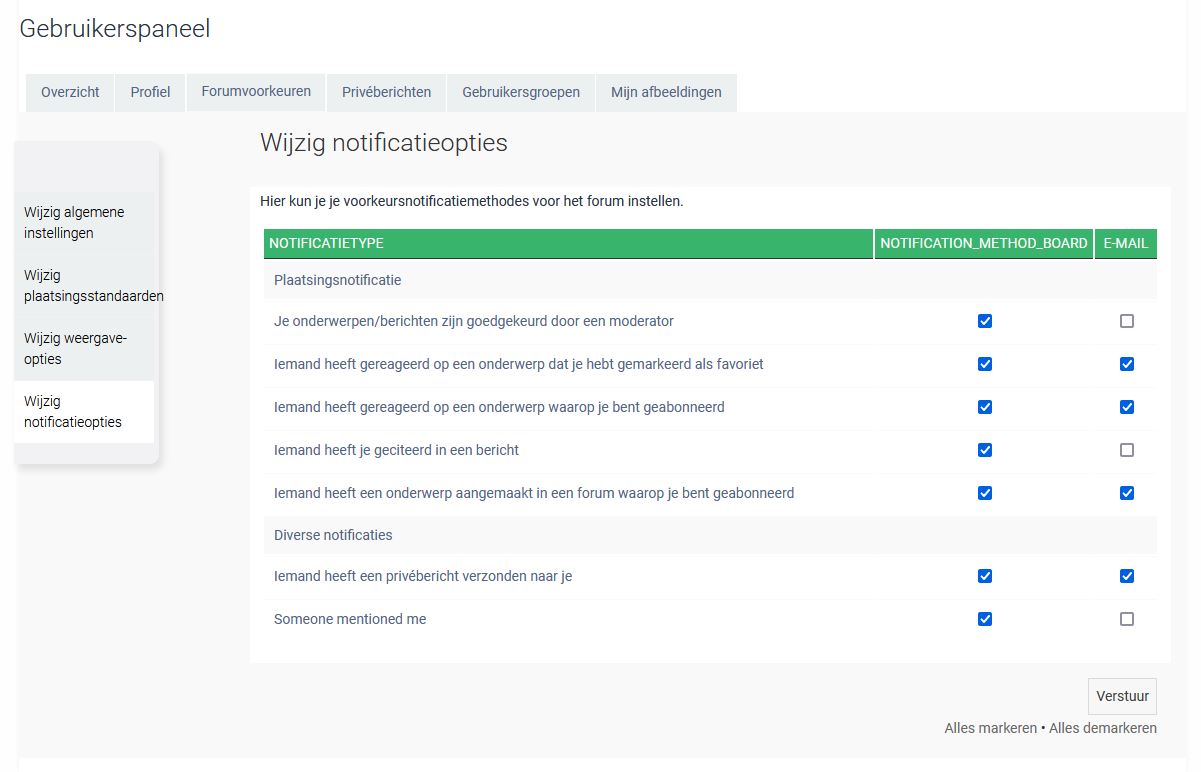Go to the Privéberichten tab
The height and width of the screenshot is (772, 1201).
click(x=386, y=92)
